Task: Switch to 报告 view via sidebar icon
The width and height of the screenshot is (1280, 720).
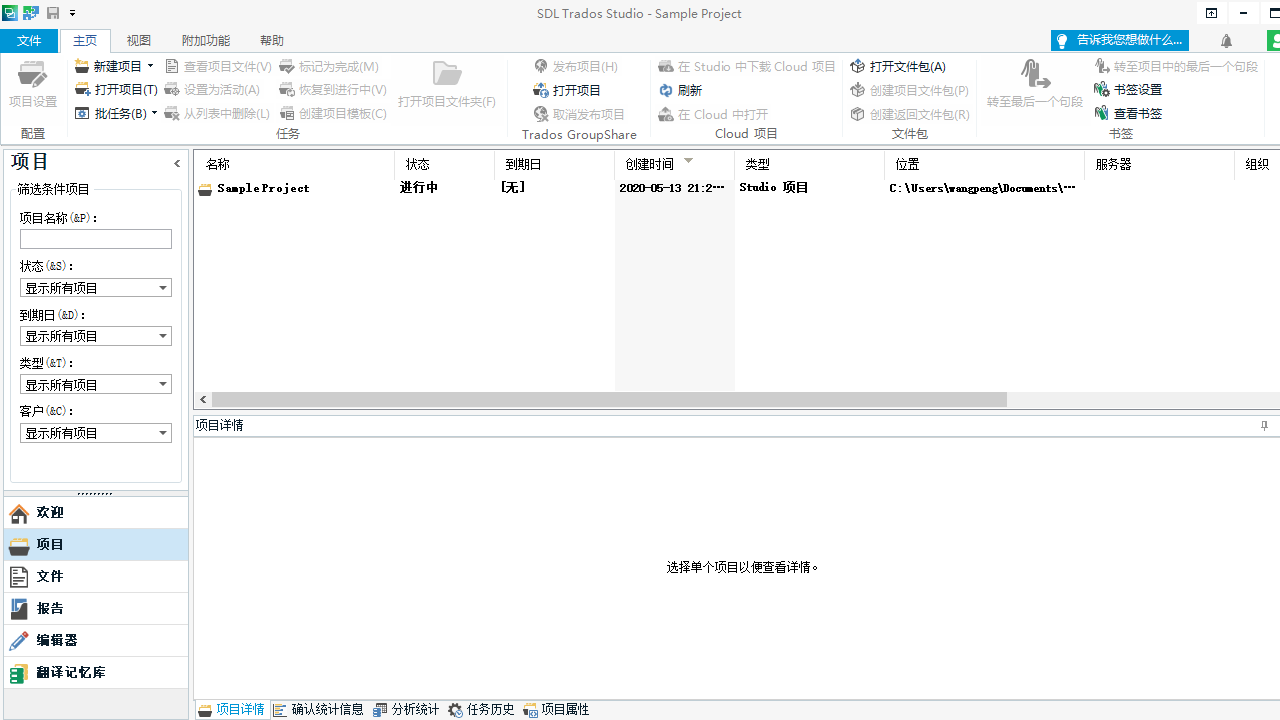Action: (x=20, y=609)
